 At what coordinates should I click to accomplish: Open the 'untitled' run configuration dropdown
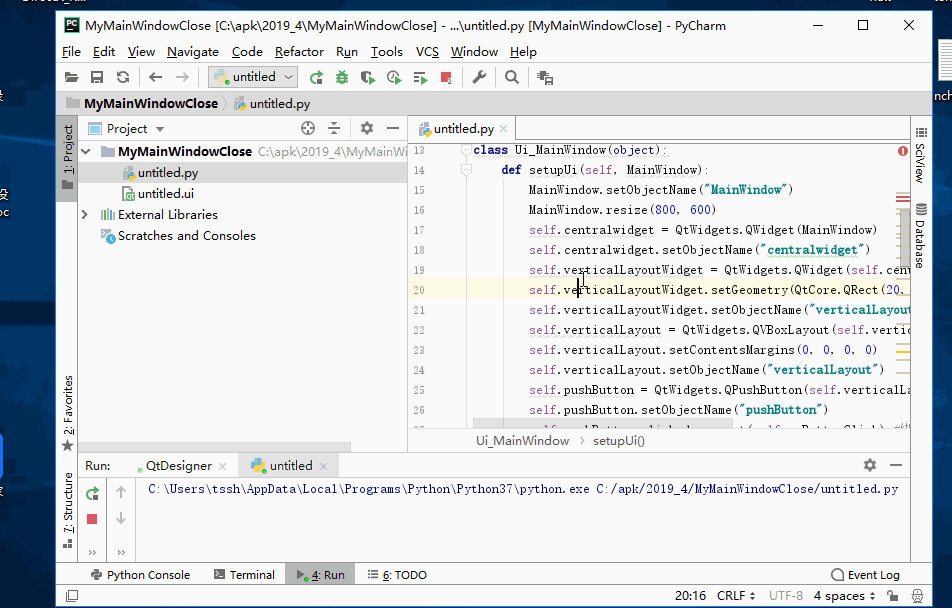tap(254, 77)
